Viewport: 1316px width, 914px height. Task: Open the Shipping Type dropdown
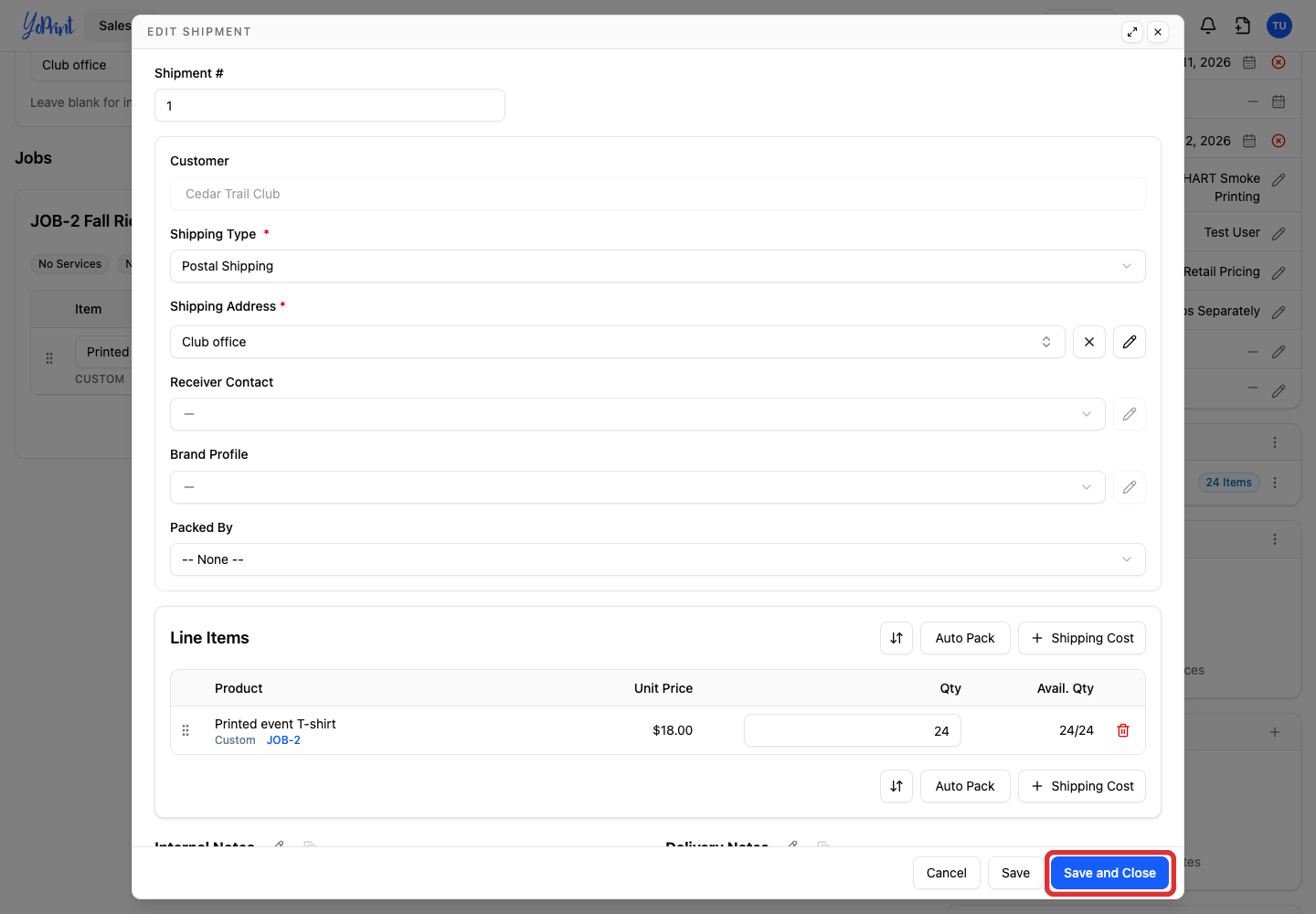658,266
